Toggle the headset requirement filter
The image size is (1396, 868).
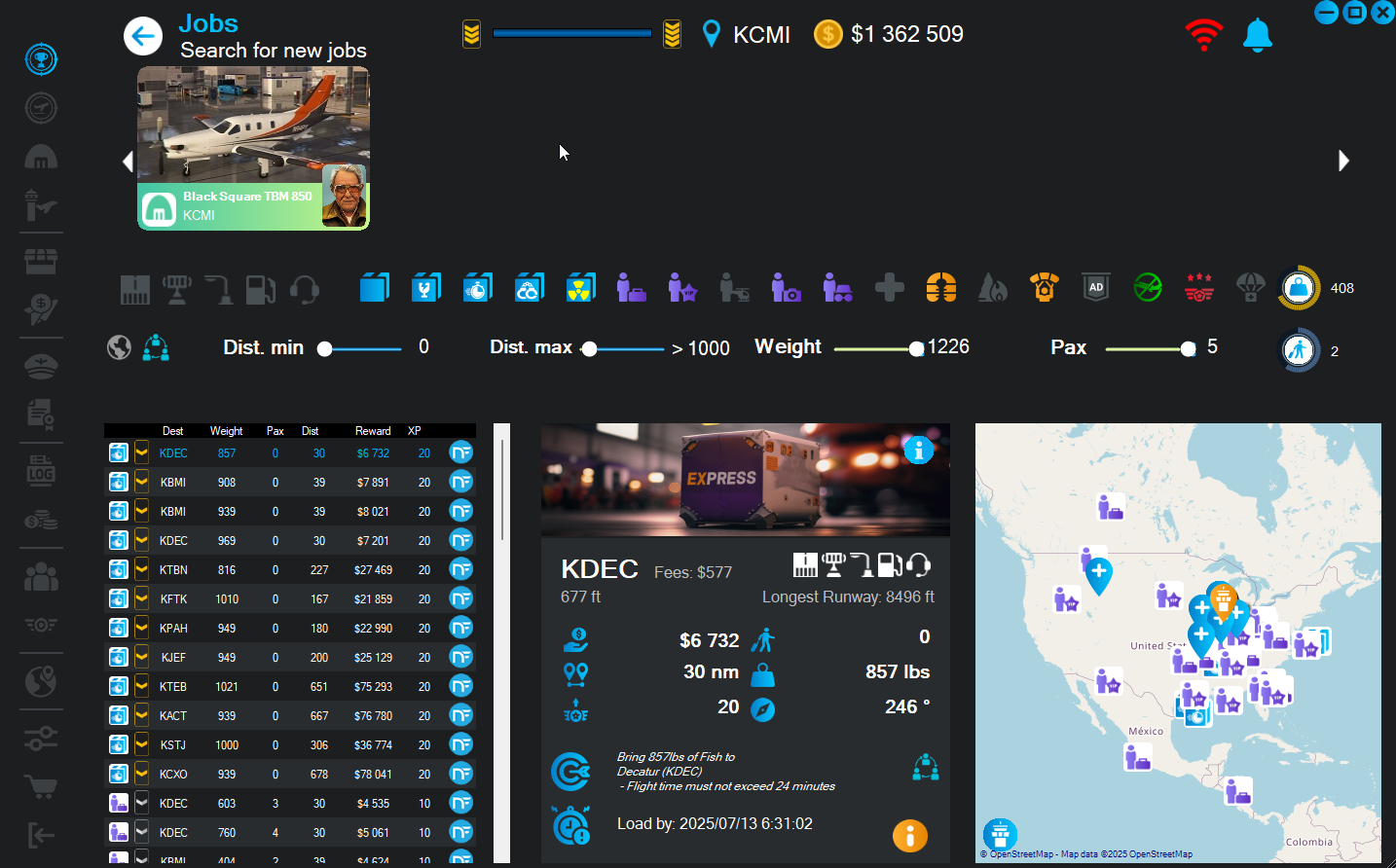tap(305, 289)
